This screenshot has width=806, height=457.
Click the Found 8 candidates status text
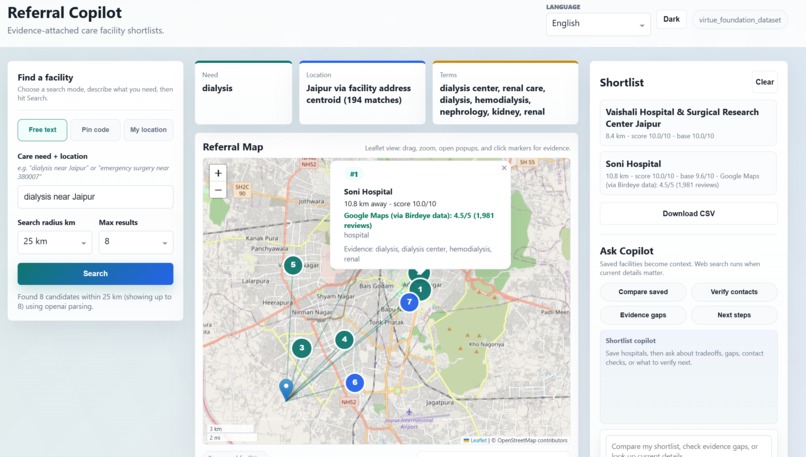point(95,302)
